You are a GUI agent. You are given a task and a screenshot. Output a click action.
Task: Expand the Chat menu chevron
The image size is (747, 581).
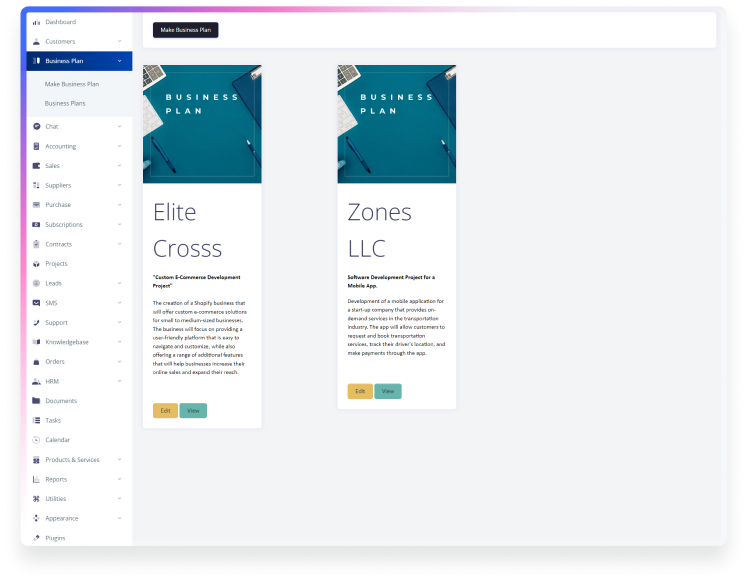click(120, 127)
